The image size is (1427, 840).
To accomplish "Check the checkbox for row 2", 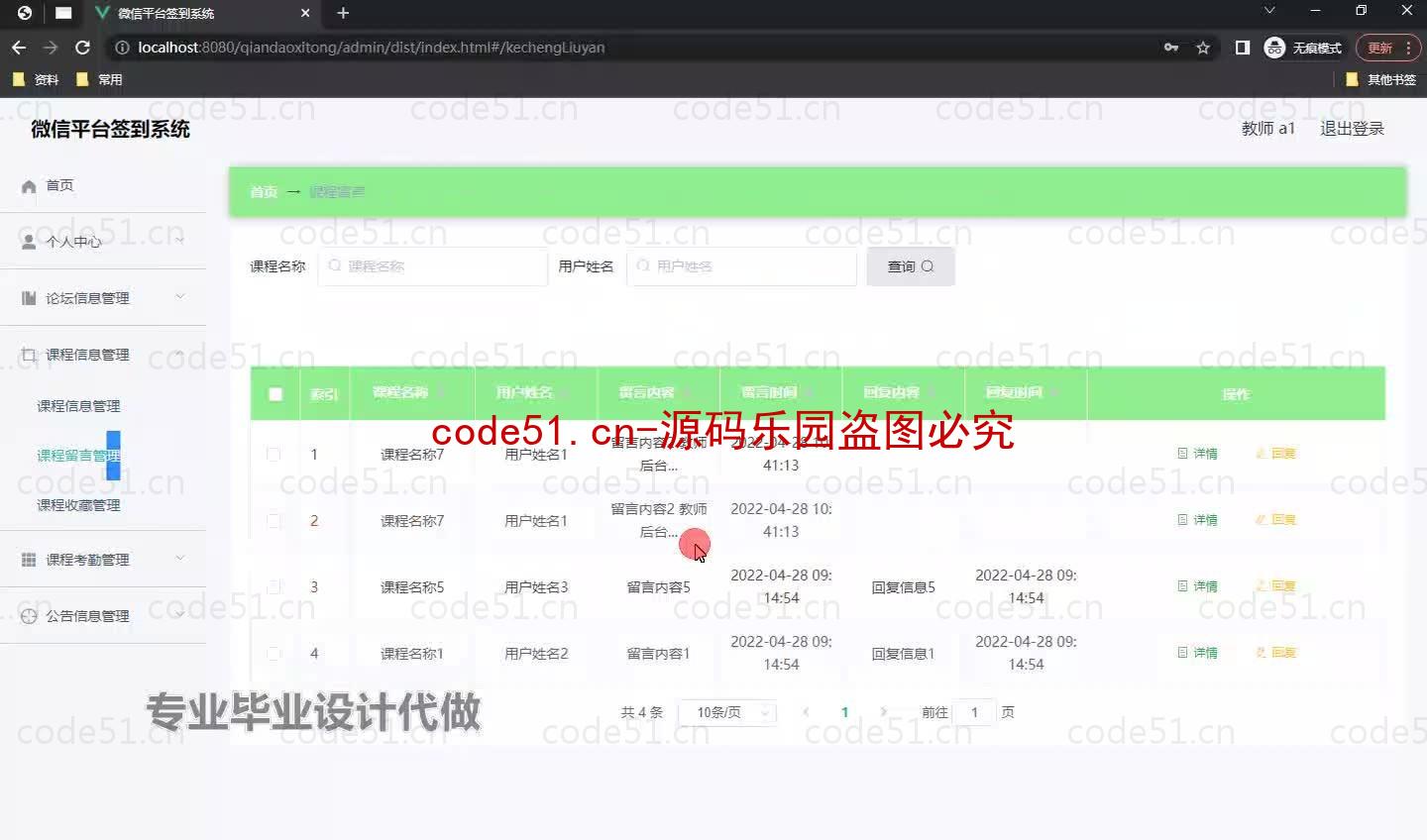I will (x=274, y=521).
